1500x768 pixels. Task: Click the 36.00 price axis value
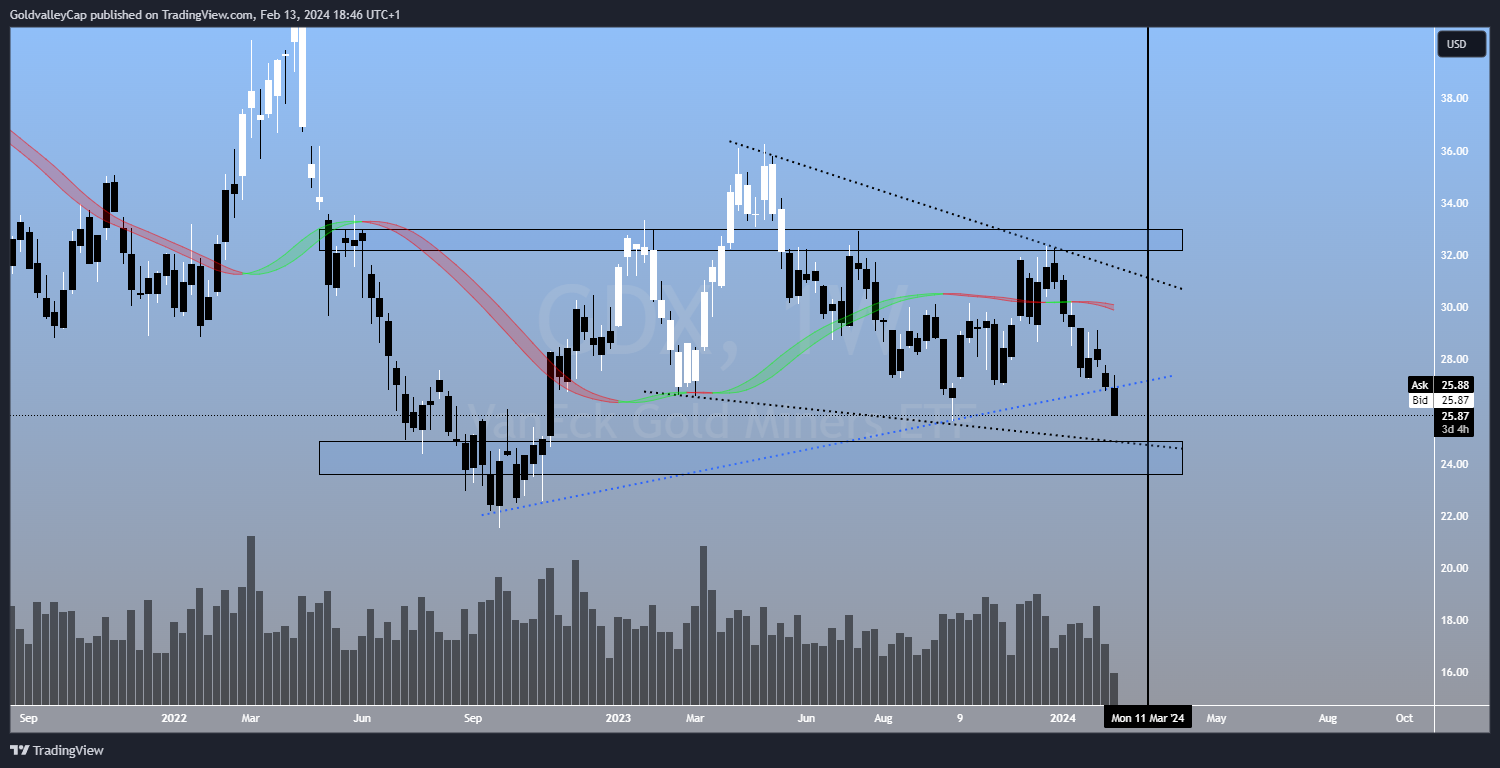1454,151
